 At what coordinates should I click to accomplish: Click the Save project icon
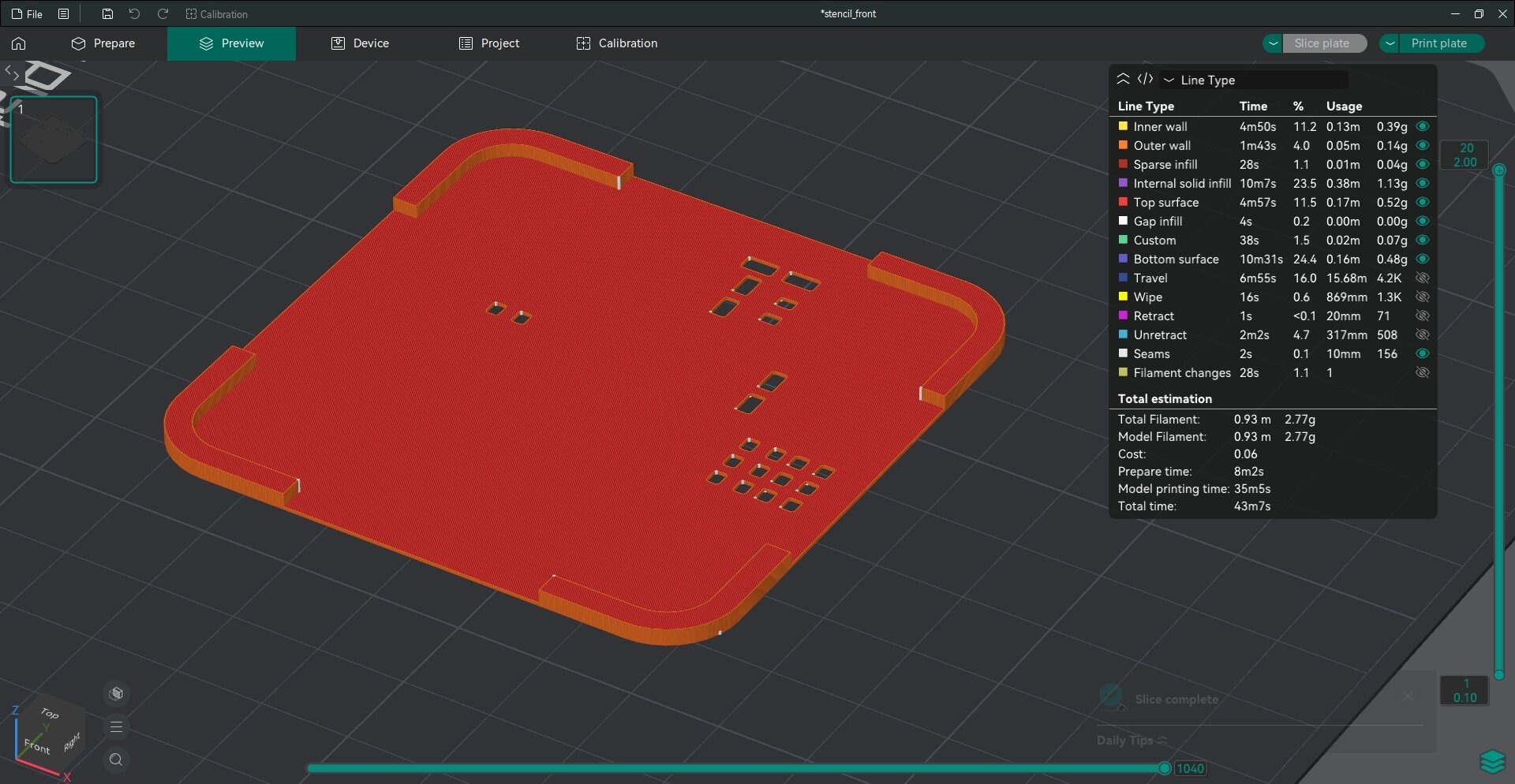107,14
